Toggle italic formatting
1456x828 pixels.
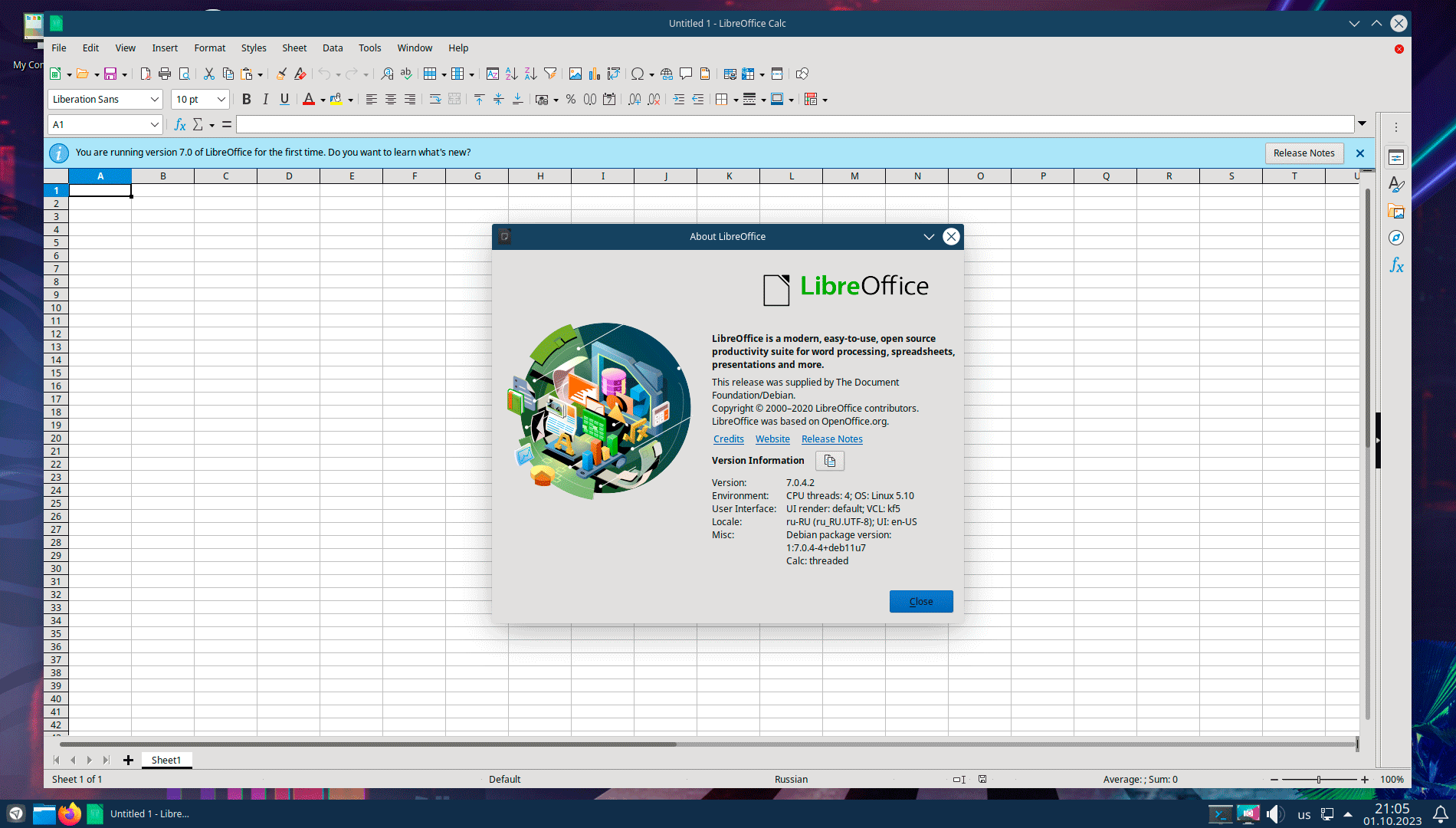[x=265, y=99]
